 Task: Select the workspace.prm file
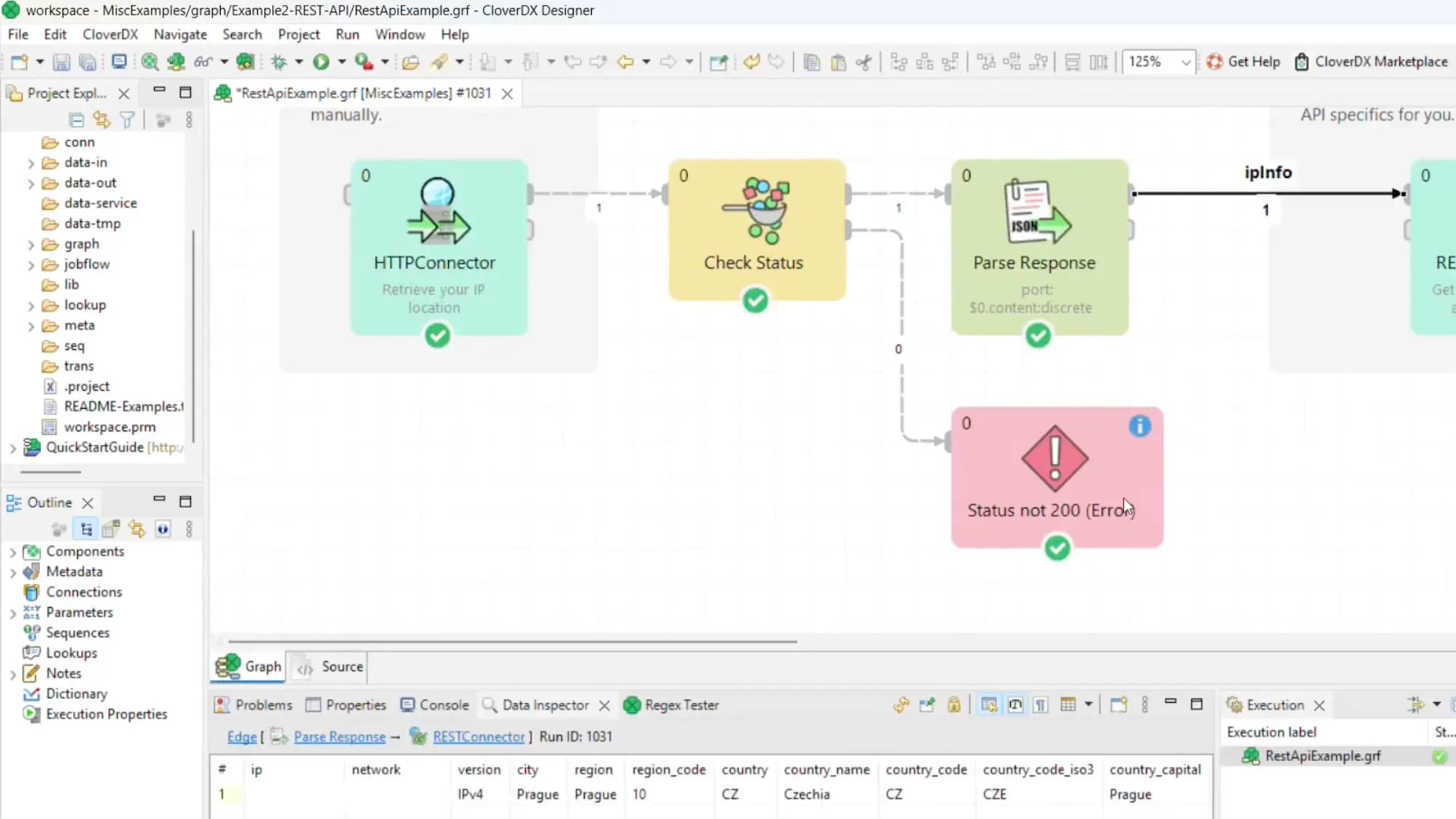point(110,427)
